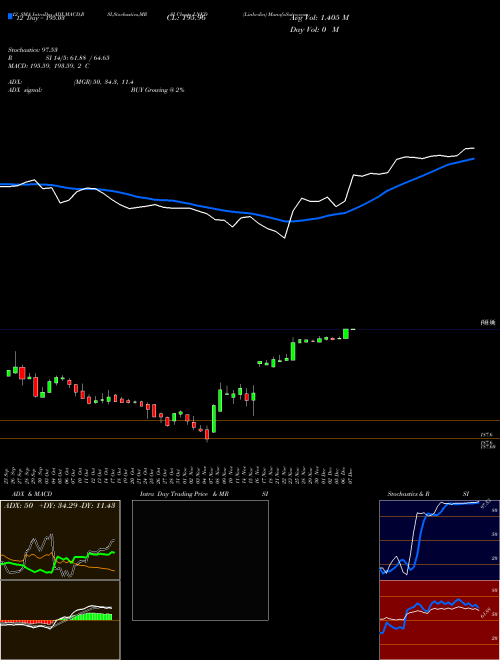
Task: Click the "CL: 195.96" closing price label
Action: 186,18
